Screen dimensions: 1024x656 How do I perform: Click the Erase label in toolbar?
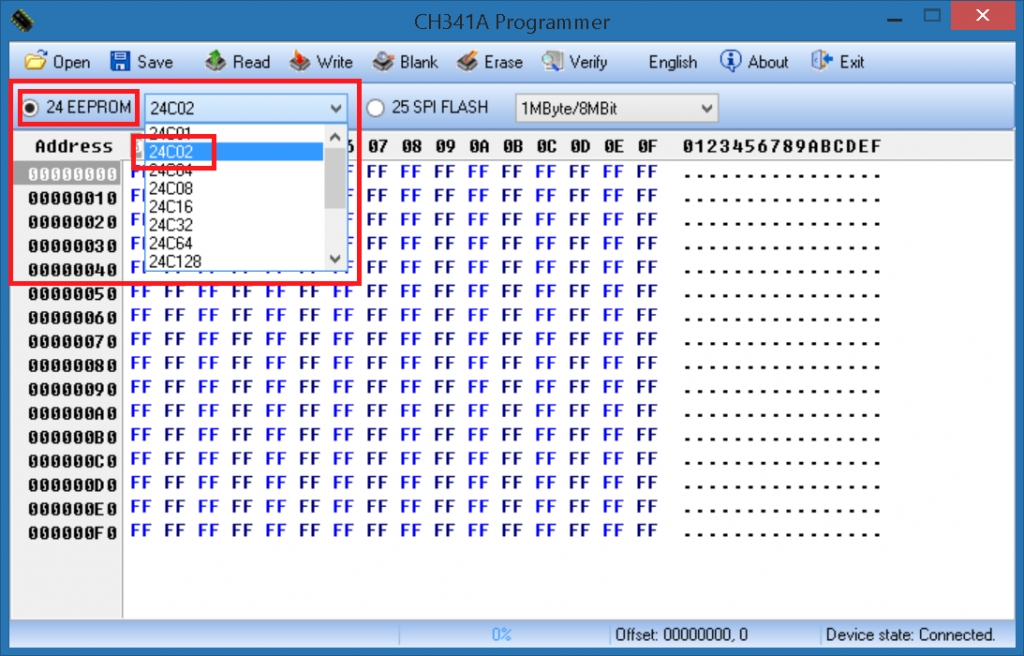click(x=504, y=62)
